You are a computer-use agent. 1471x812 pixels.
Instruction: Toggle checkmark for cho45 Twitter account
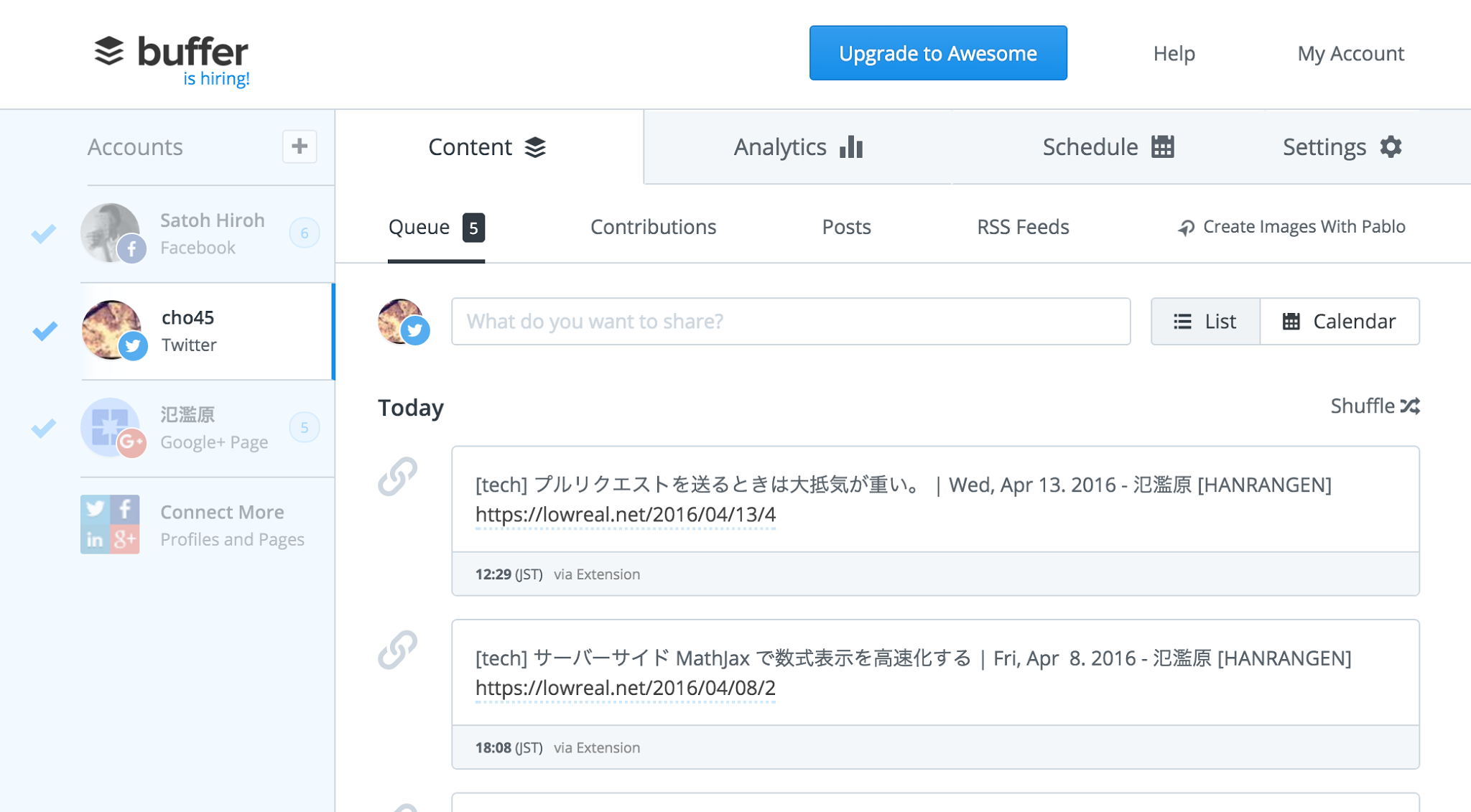45,331
